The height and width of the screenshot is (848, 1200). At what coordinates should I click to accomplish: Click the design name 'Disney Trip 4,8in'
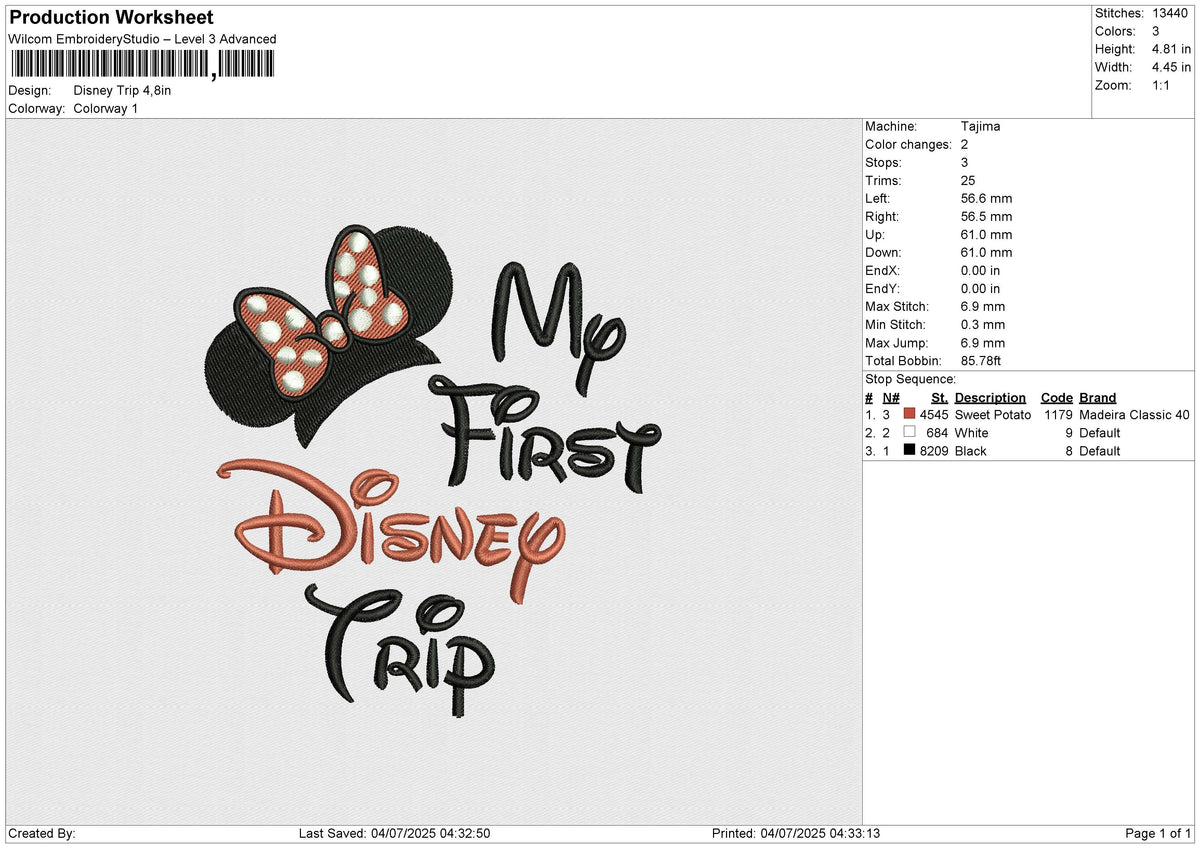[122, 90]
